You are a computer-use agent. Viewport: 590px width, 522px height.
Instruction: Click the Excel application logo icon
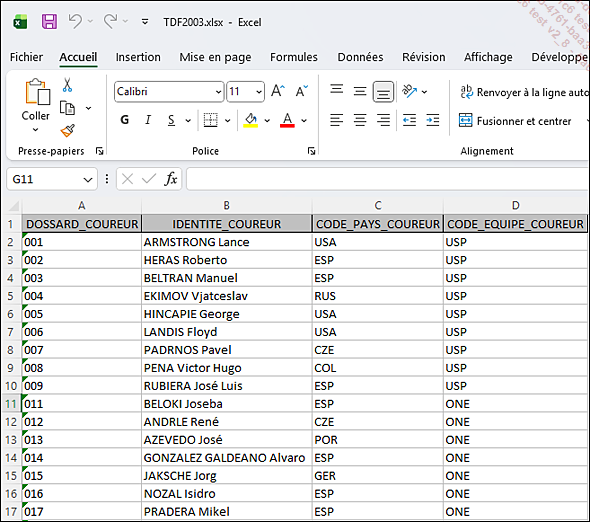click(x=20, y=22)
